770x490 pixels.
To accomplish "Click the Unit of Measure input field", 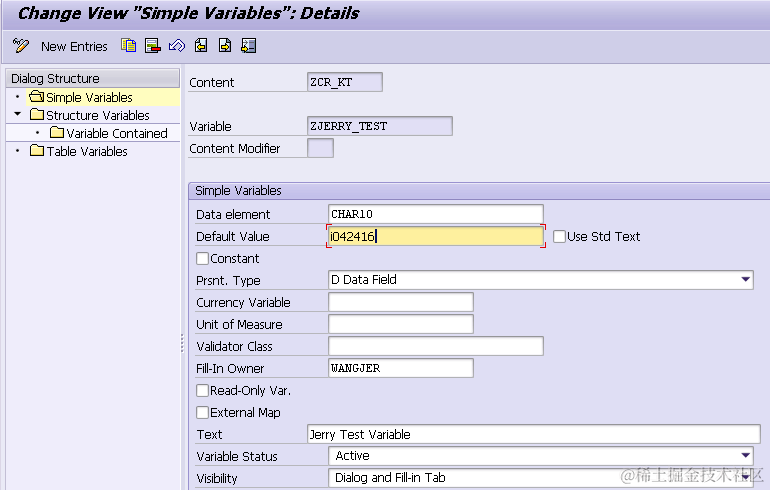I will [401, 324].
